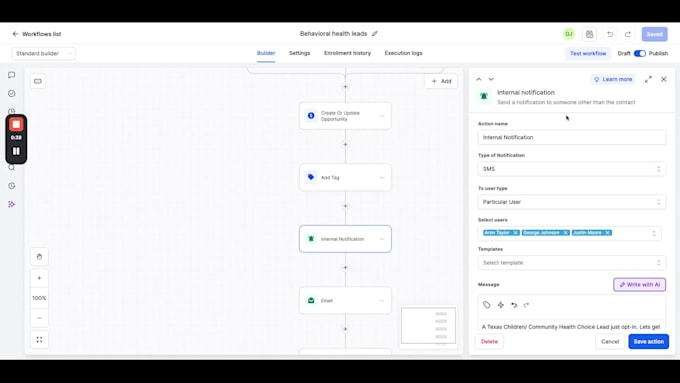Close the Internal notification panel
The height and width of the screenshot is (383, 680).
point(664,79)
